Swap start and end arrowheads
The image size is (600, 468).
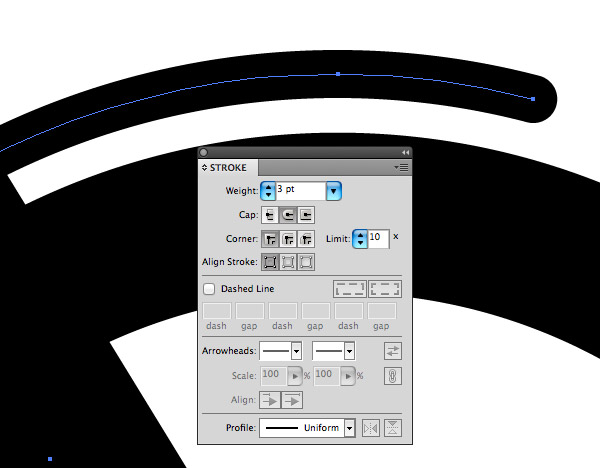click(x=393, y=351)
